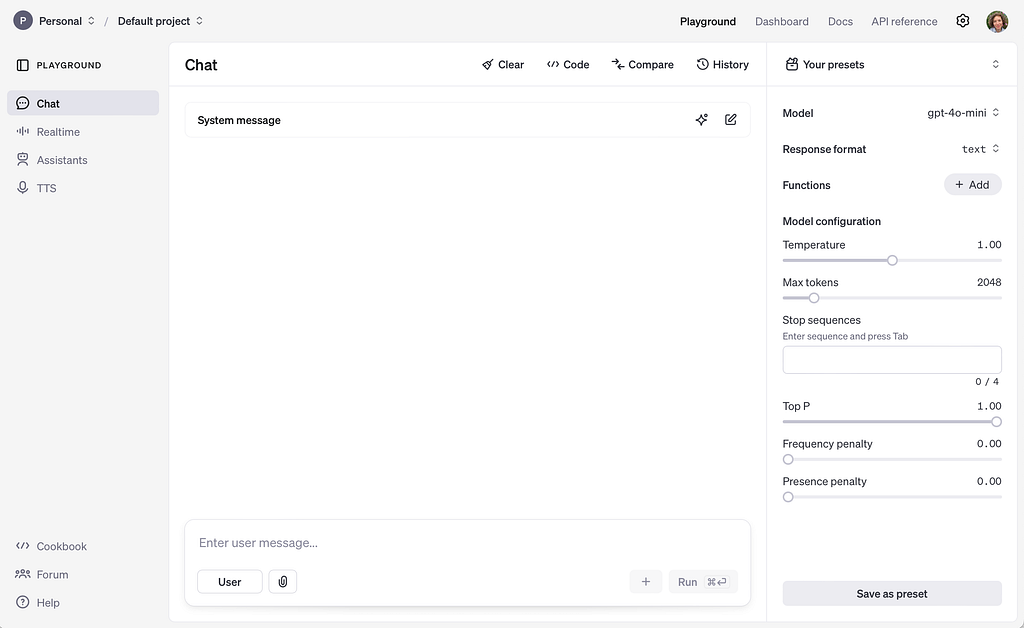
Task: Click the Personal organization P badge
Action: pyautogui.click(x=23, y=21)
